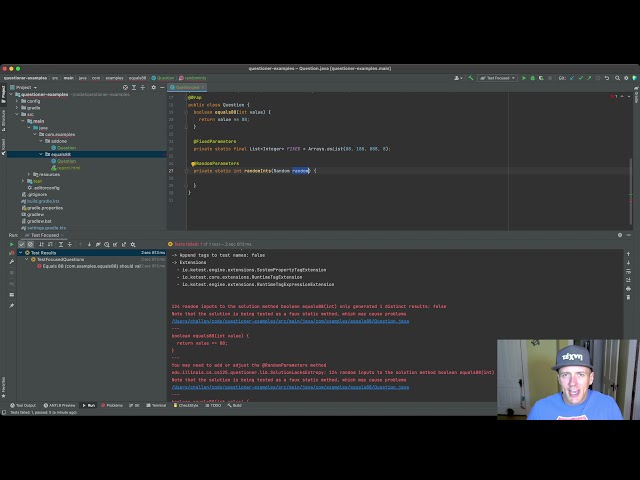Image resolution: width=640 pixels, height=480 pixels.
Task: Open second Question.java path link in console
Action: click(290, 387)
